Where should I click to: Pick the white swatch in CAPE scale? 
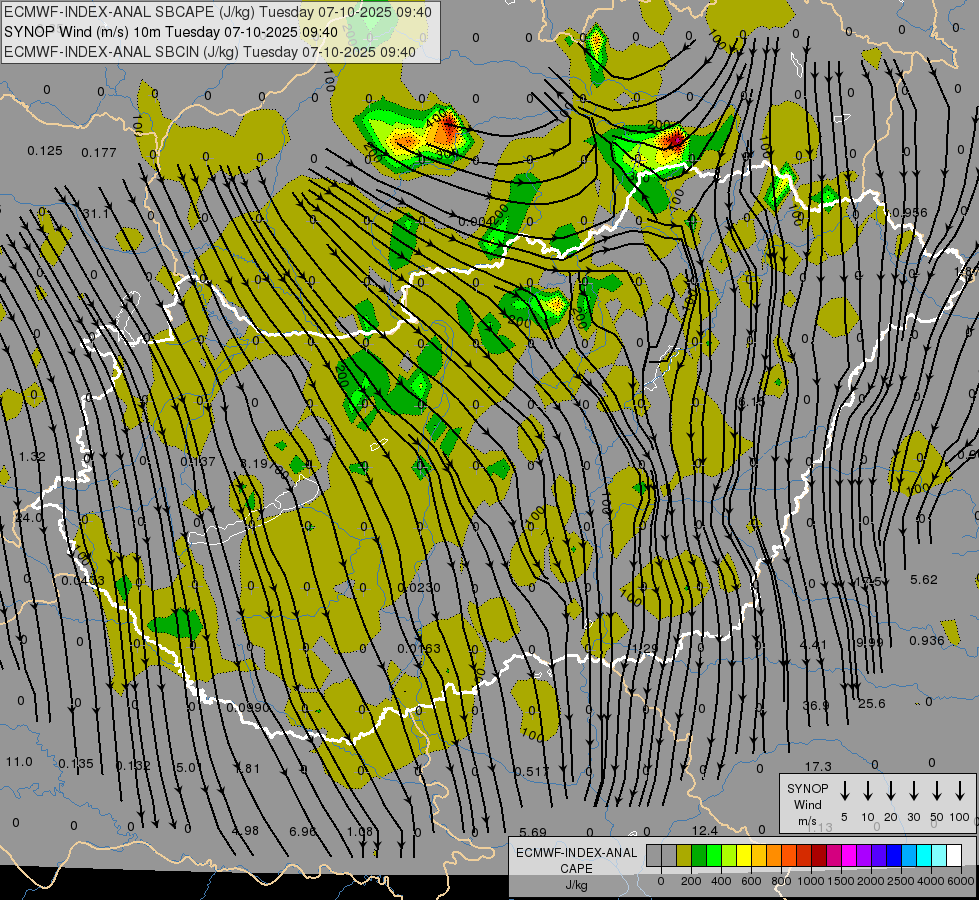click(x=954, y=855)
